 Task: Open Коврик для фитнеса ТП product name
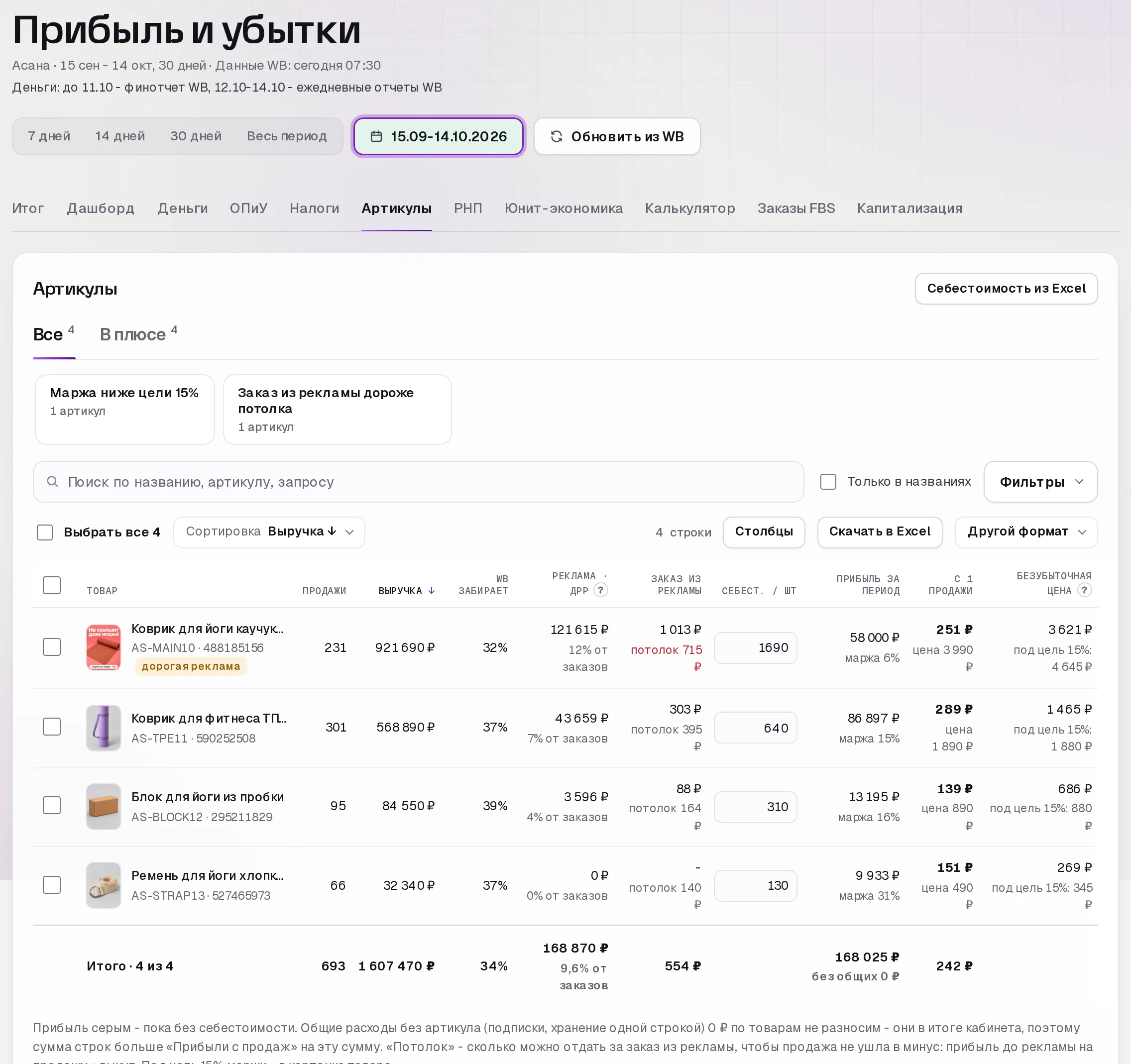point(209,718)
